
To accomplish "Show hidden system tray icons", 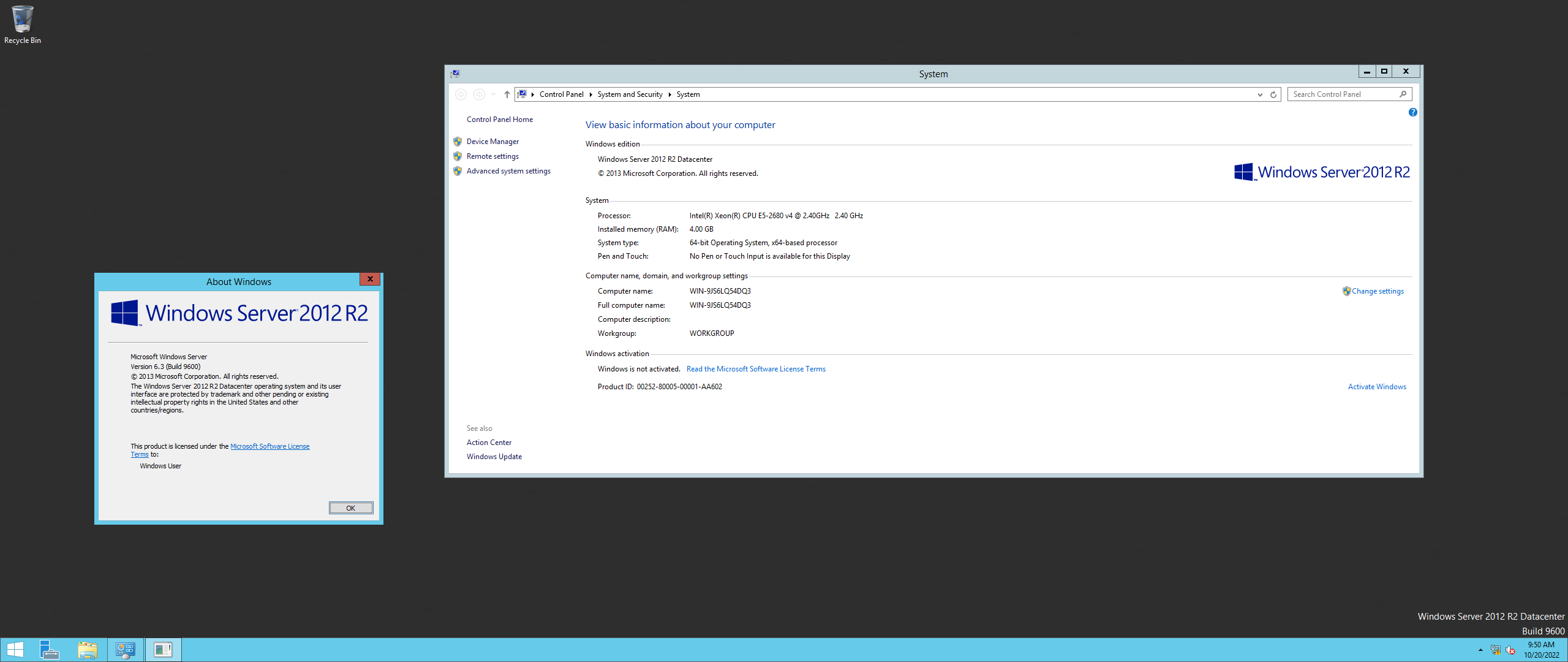I will click(x=1480, y=650).
